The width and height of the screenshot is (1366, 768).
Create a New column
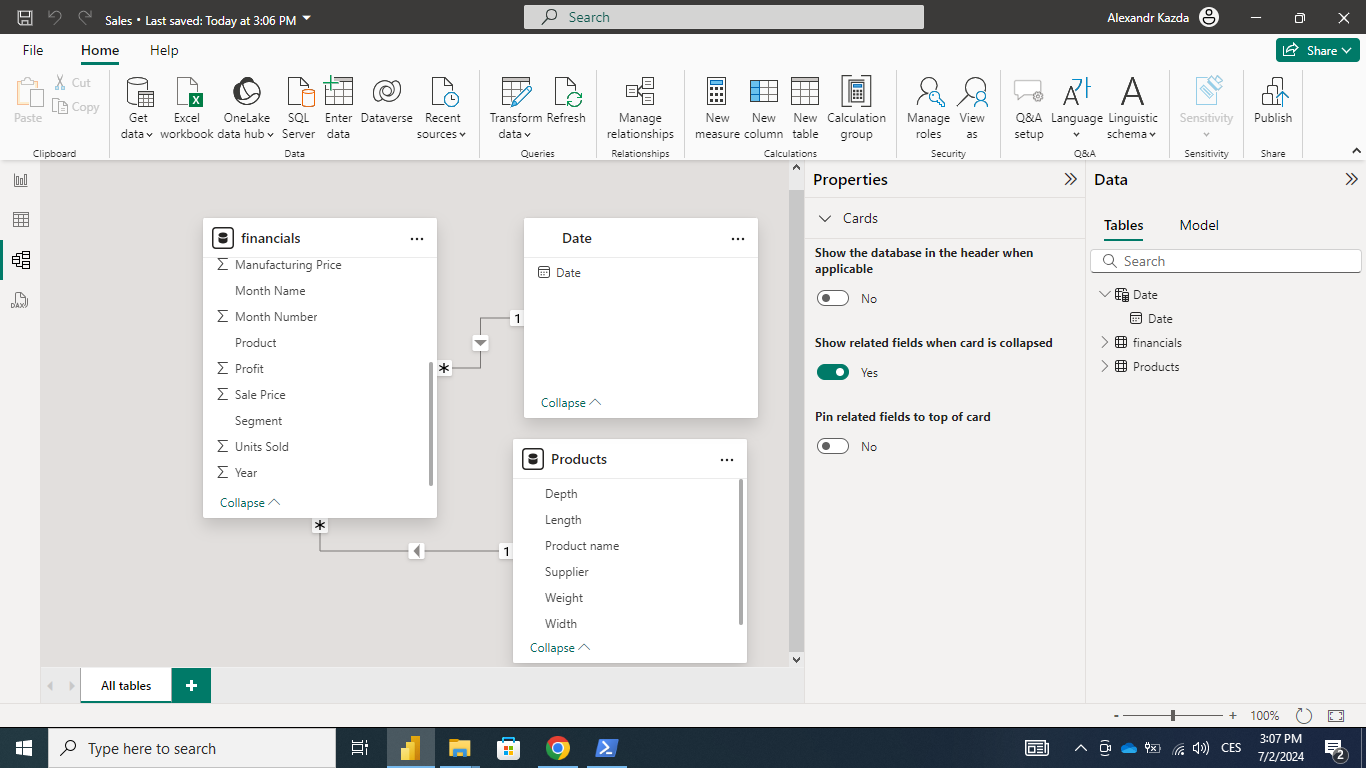763,108
